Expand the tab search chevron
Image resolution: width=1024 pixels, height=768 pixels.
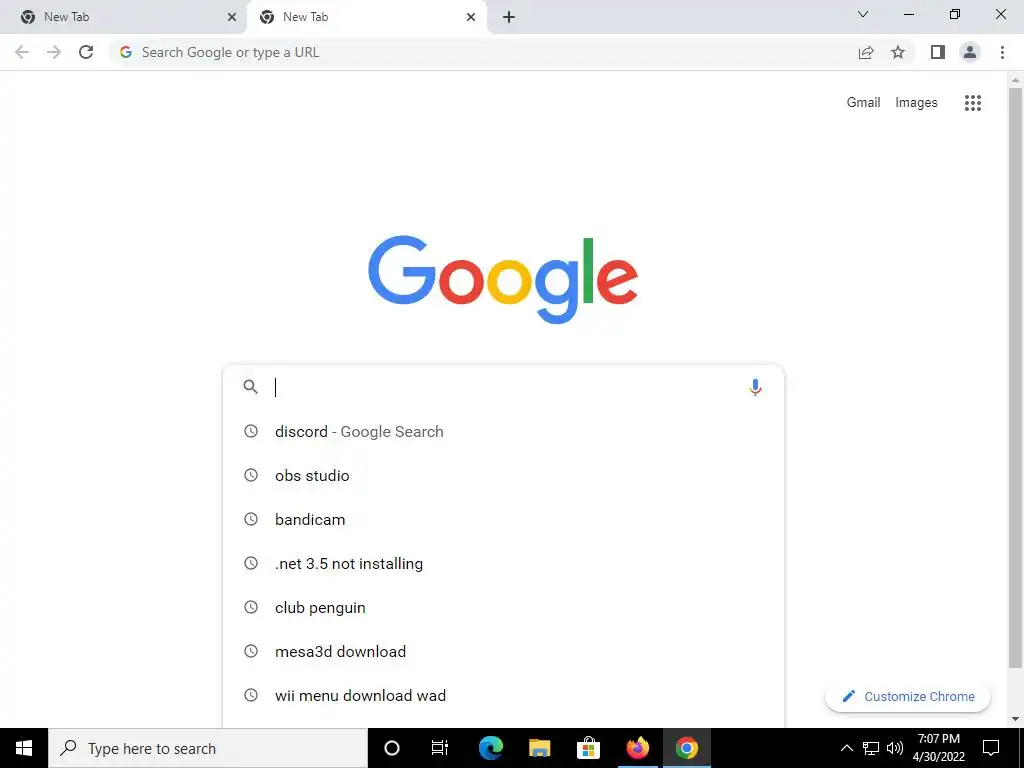click(863, 14)
